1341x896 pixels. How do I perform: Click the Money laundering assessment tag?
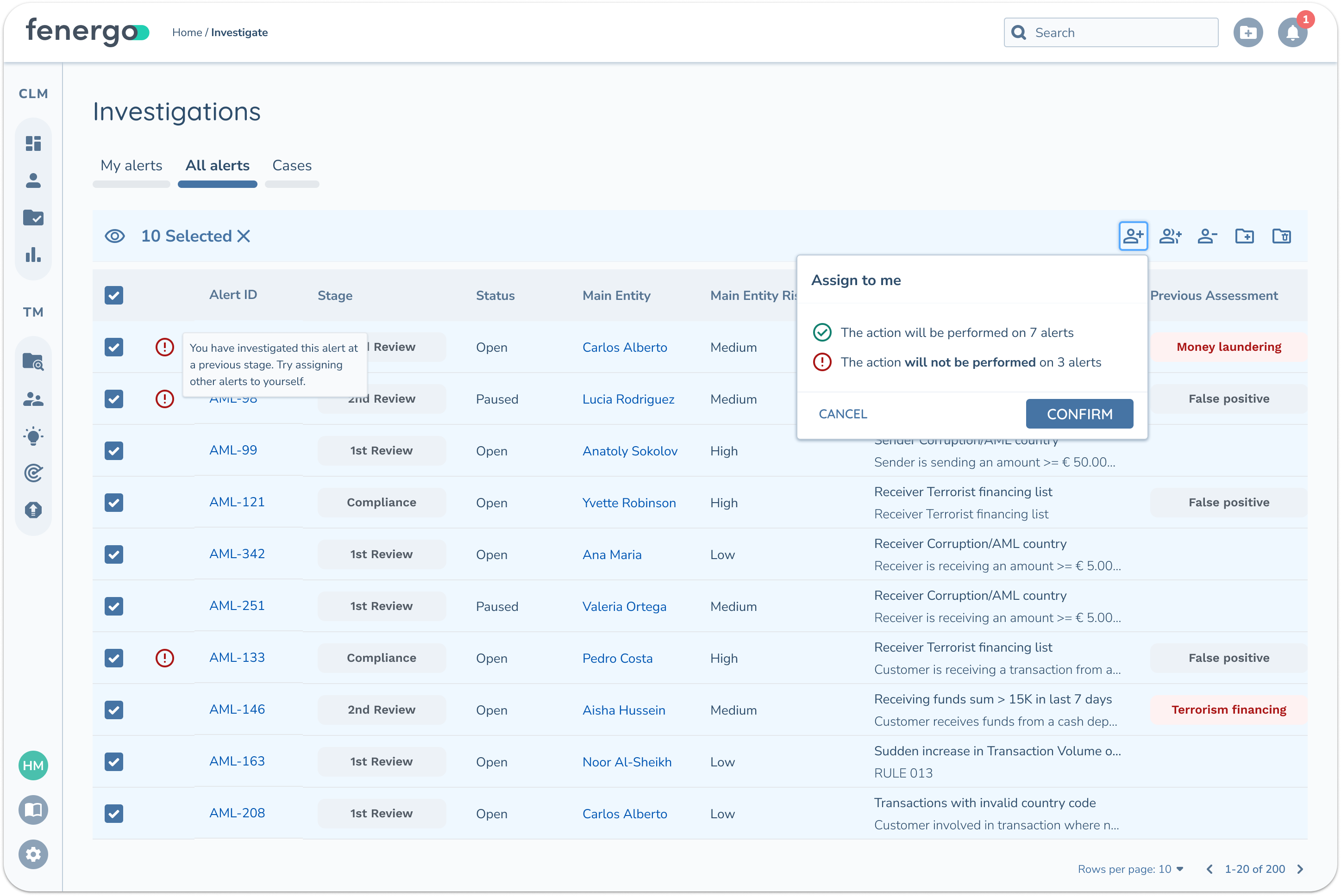pyautogui.click(x=1229, y=347)
